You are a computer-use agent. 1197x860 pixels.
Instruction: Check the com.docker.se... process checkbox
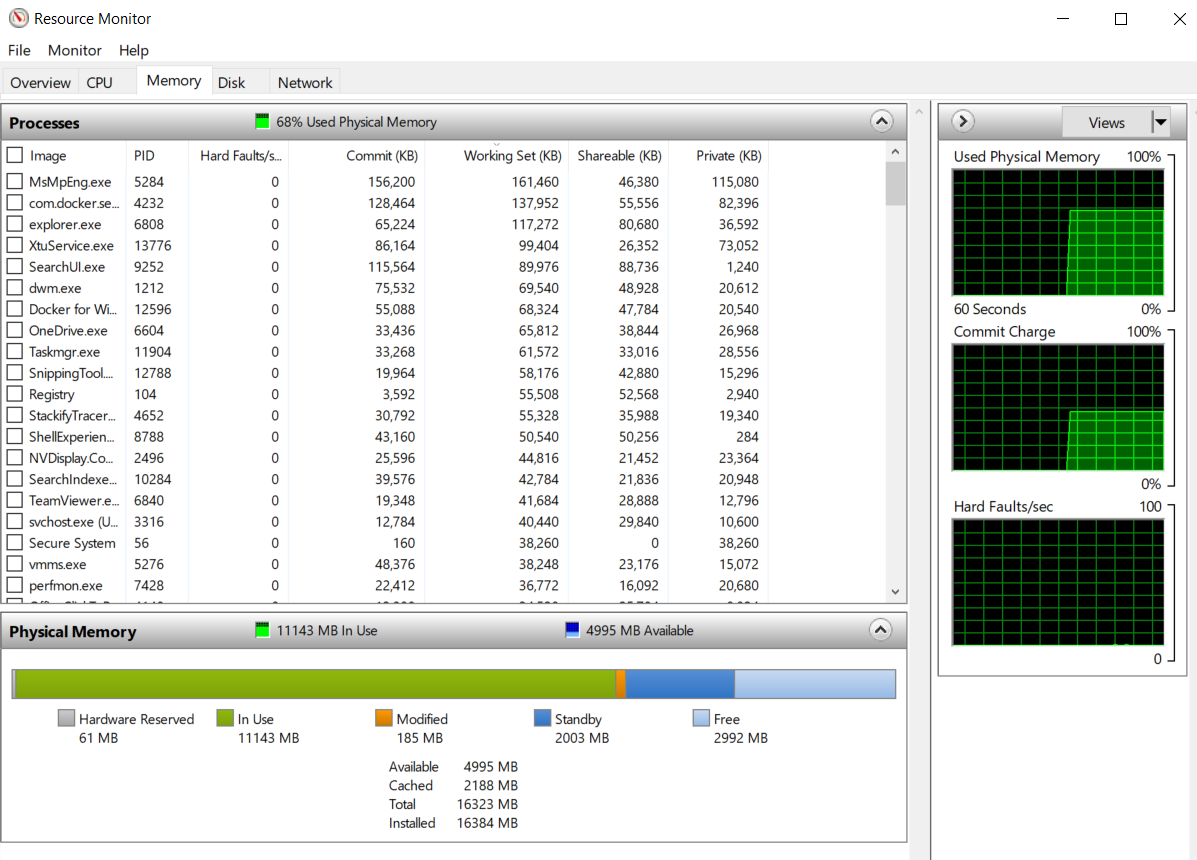pos(15,203)
